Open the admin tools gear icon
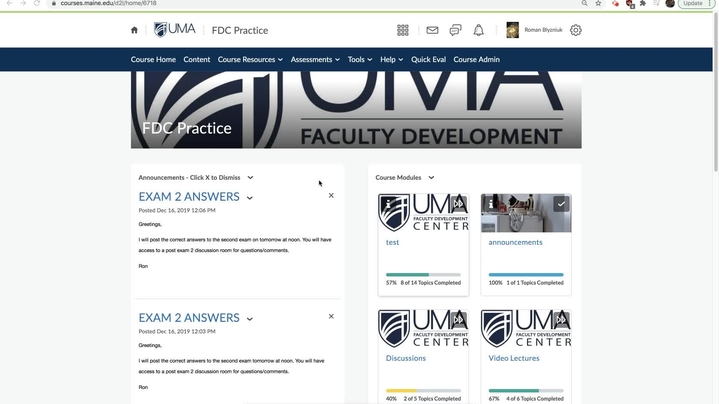 [575, 30]
